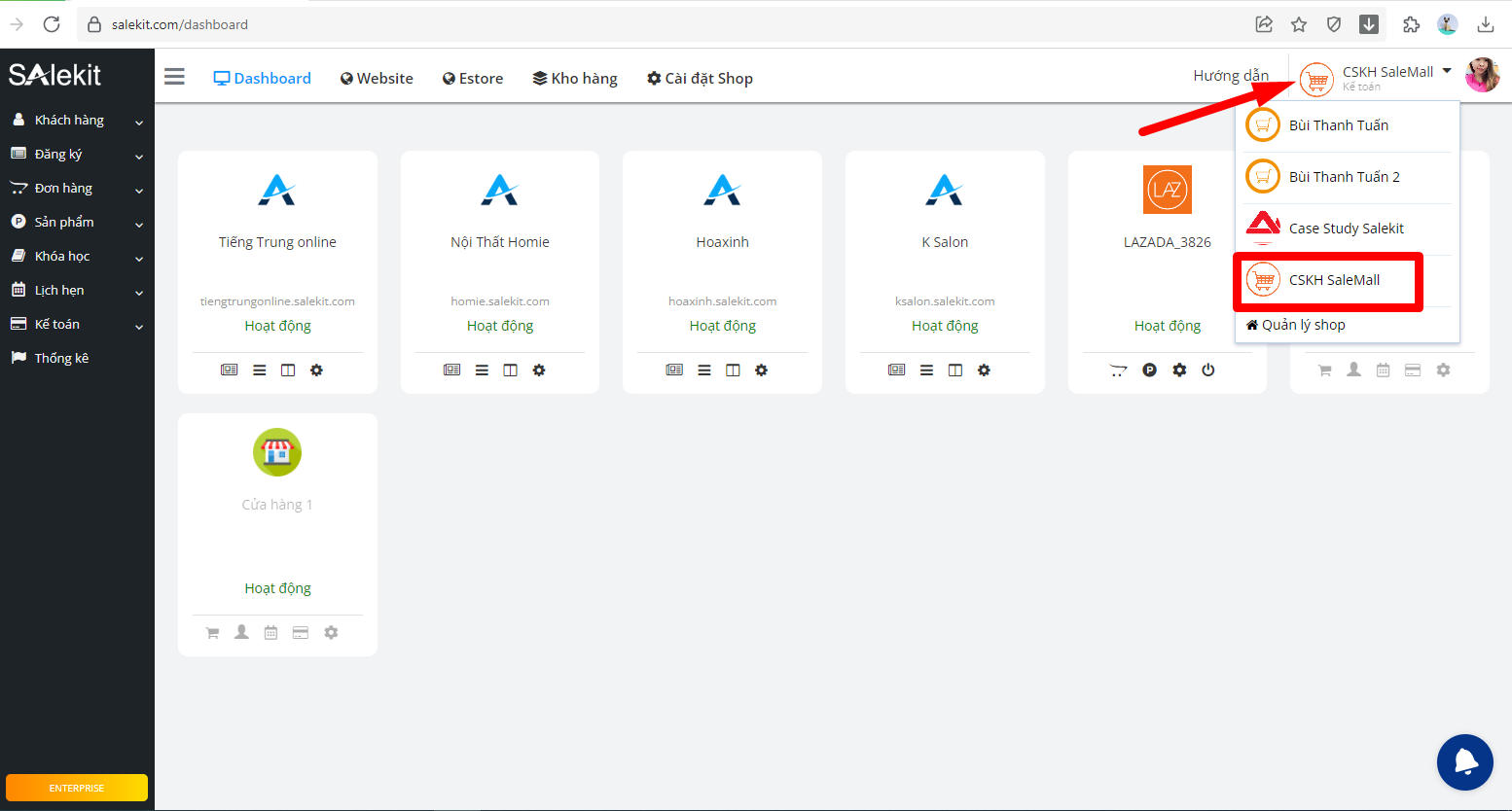Screen dimensions: 1512x811
Task: Click the notification bell floating button
Action: (1465, 762)
